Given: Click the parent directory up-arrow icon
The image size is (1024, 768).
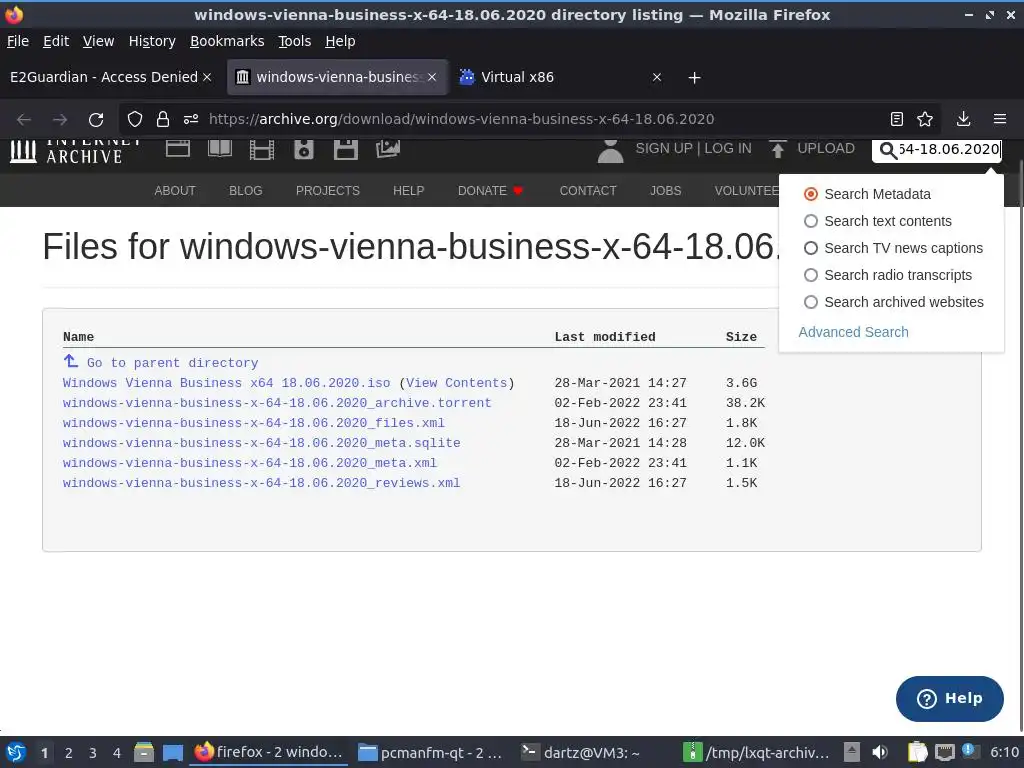Looking at the screenshot, I should coord(71,360).
